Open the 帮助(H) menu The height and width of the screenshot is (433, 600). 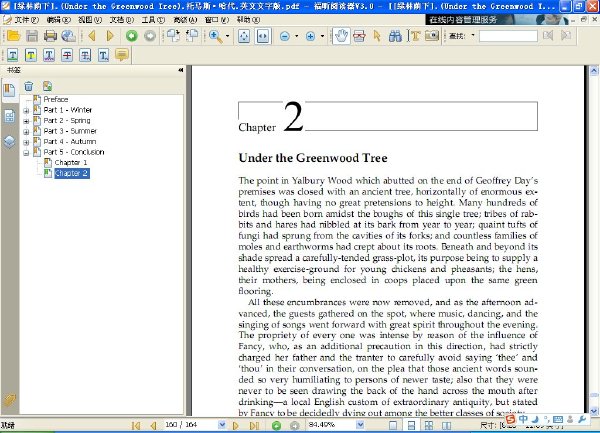(x=248, y=20)
